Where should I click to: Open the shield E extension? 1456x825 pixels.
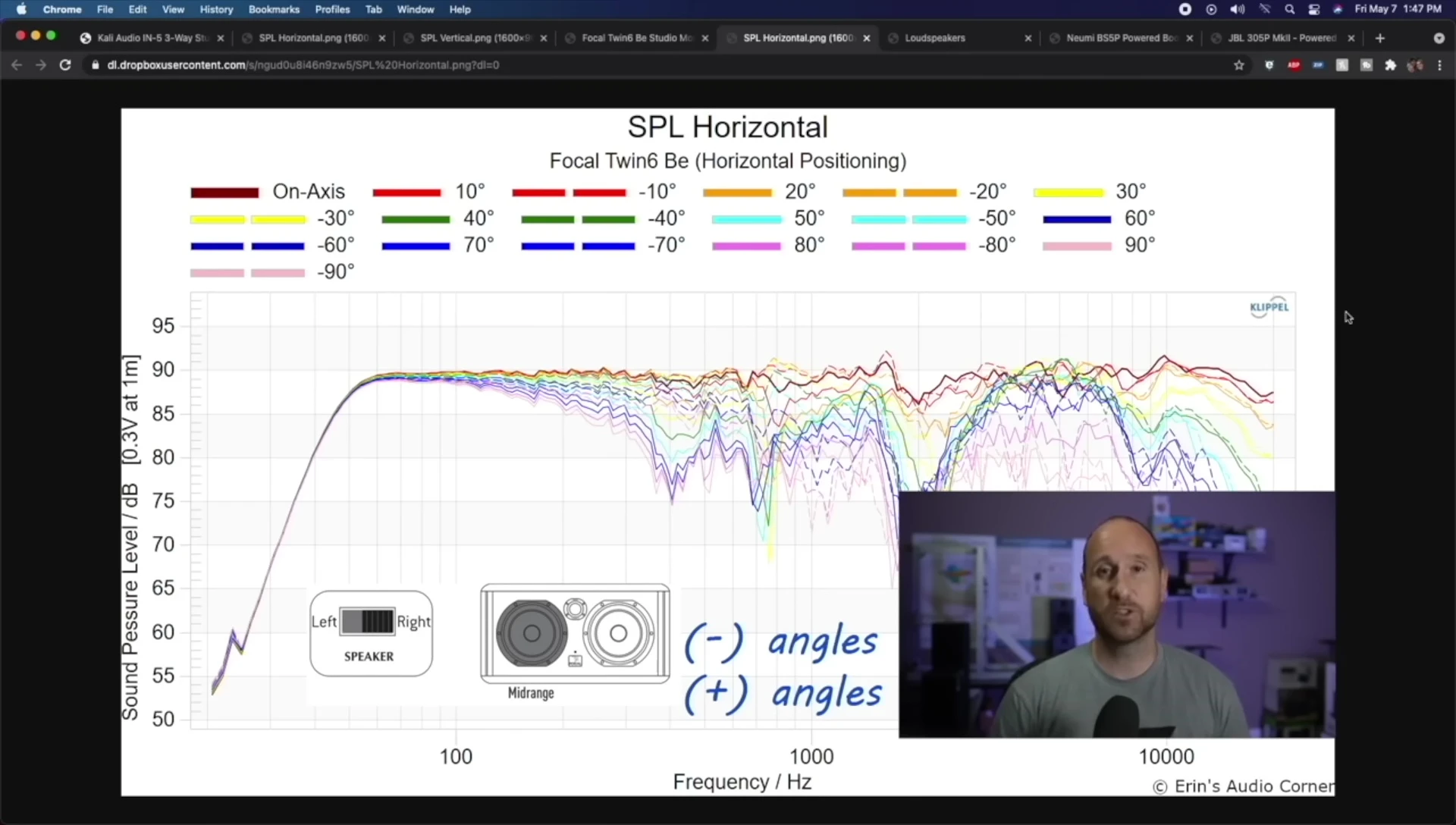[x=1269, y=65]
